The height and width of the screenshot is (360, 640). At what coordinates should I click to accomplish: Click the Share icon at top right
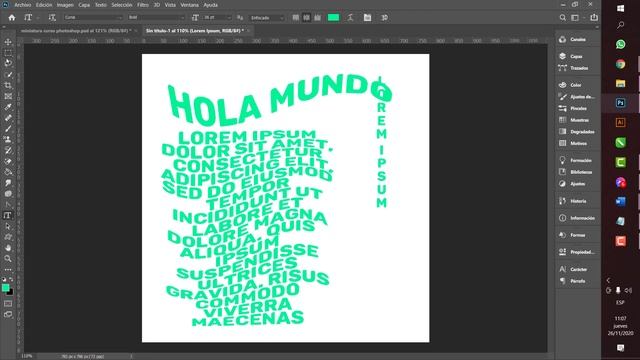pyautogui.click(x=594, y=17)
